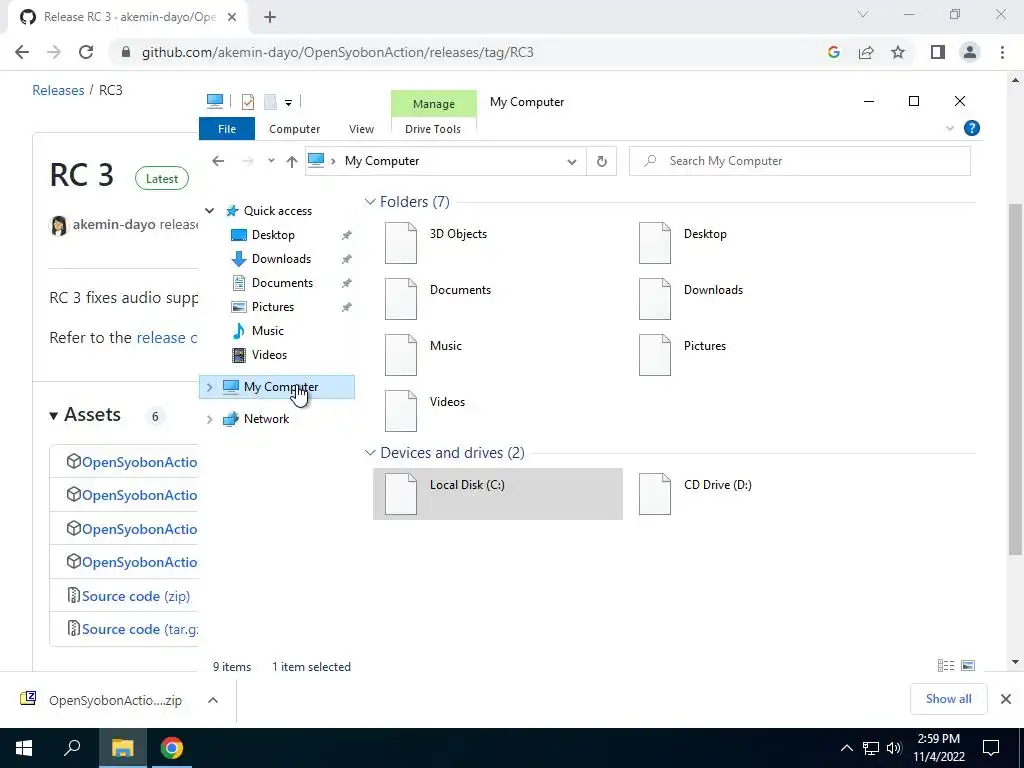Open the downloaded OpenSyobonActio zip file
The height and width of the screenshot is (768, 1024).
coord(116,700)
